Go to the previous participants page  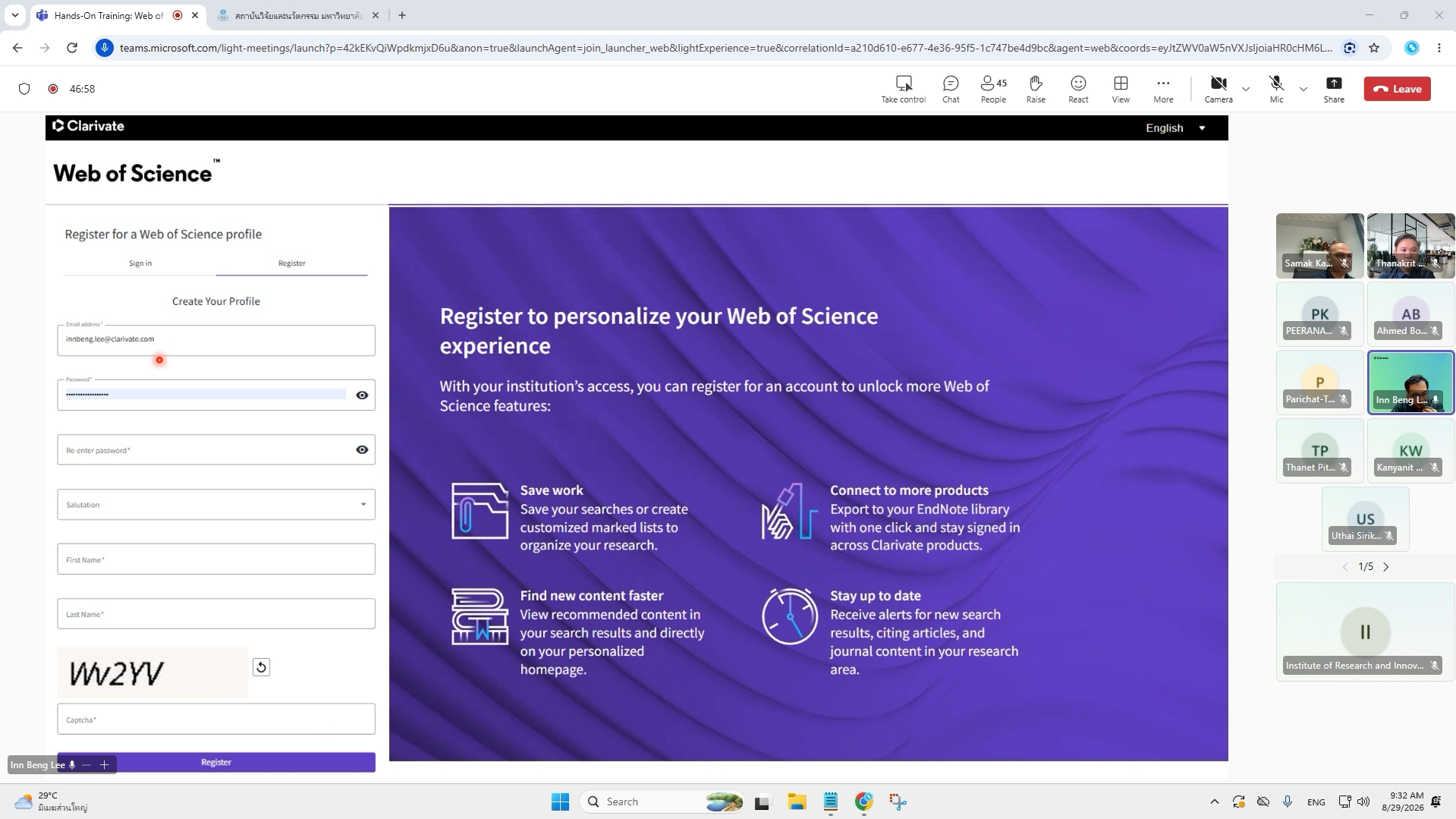tap(1345, 567)
